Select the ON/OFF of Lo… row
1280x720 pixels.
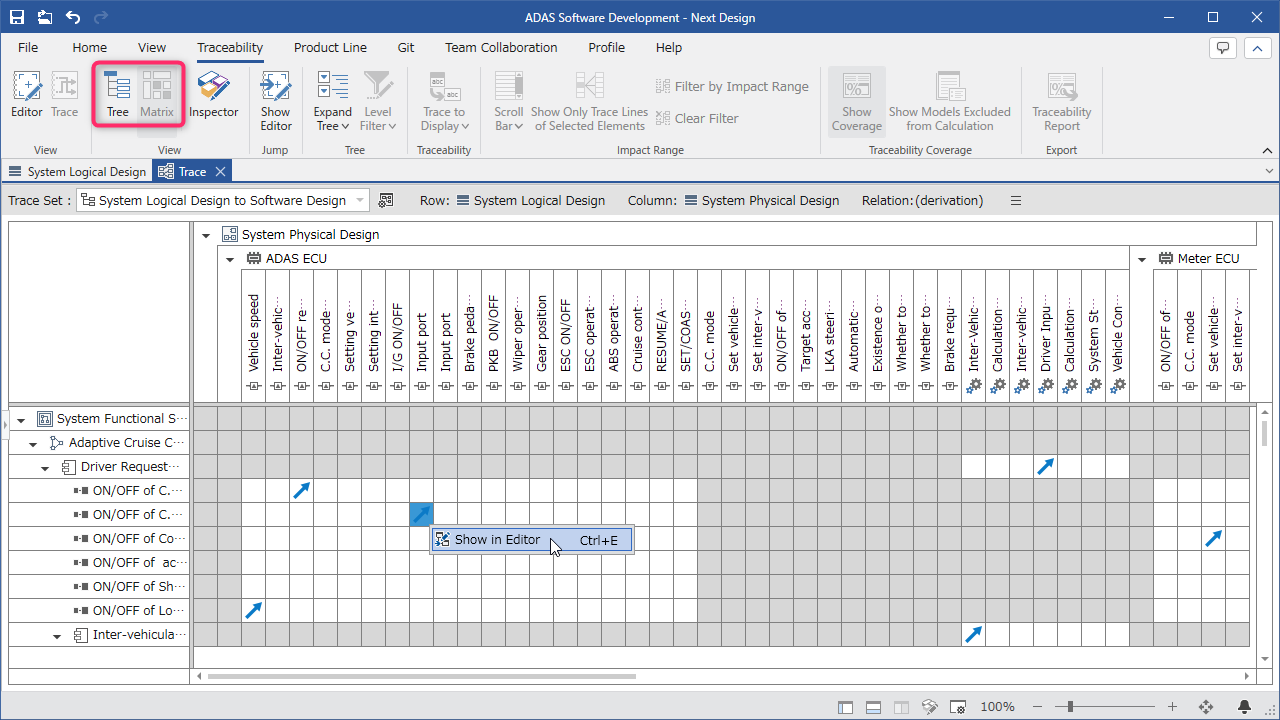click(100, 611)
